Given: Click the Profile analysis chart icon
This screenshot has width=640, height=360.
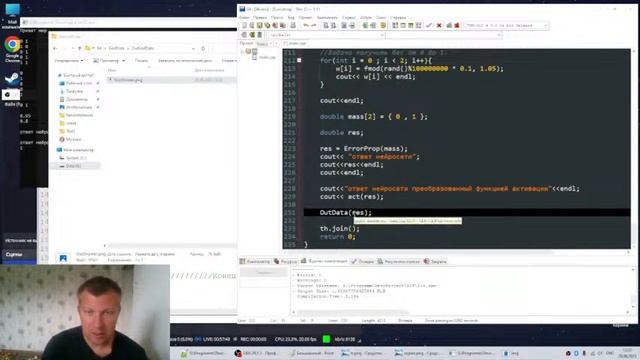Looking at the screenshot, I should [449, 25].
